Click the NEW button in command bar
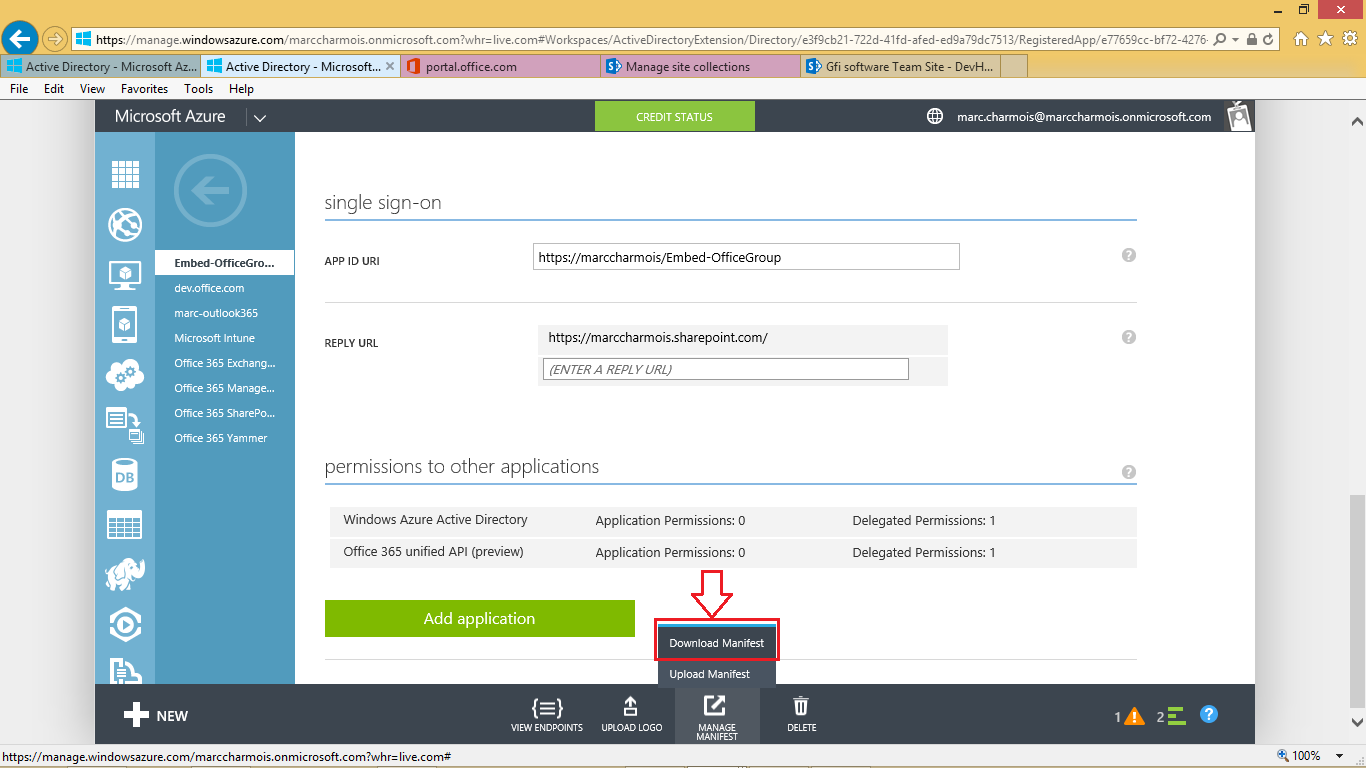1366x768 pixels. [x=156, y=715]
